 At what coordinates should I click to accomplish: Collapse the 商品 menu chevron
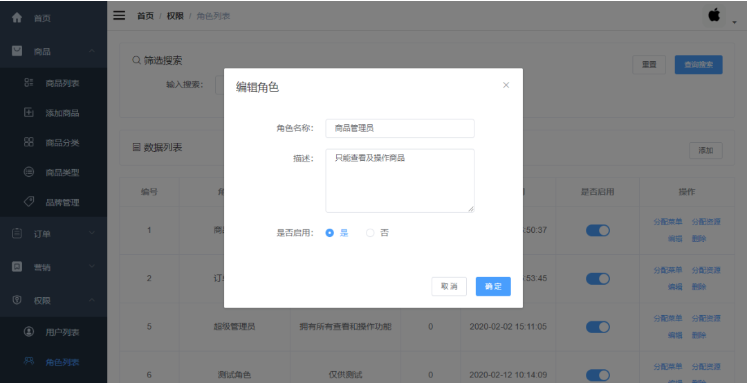[92, 51]
